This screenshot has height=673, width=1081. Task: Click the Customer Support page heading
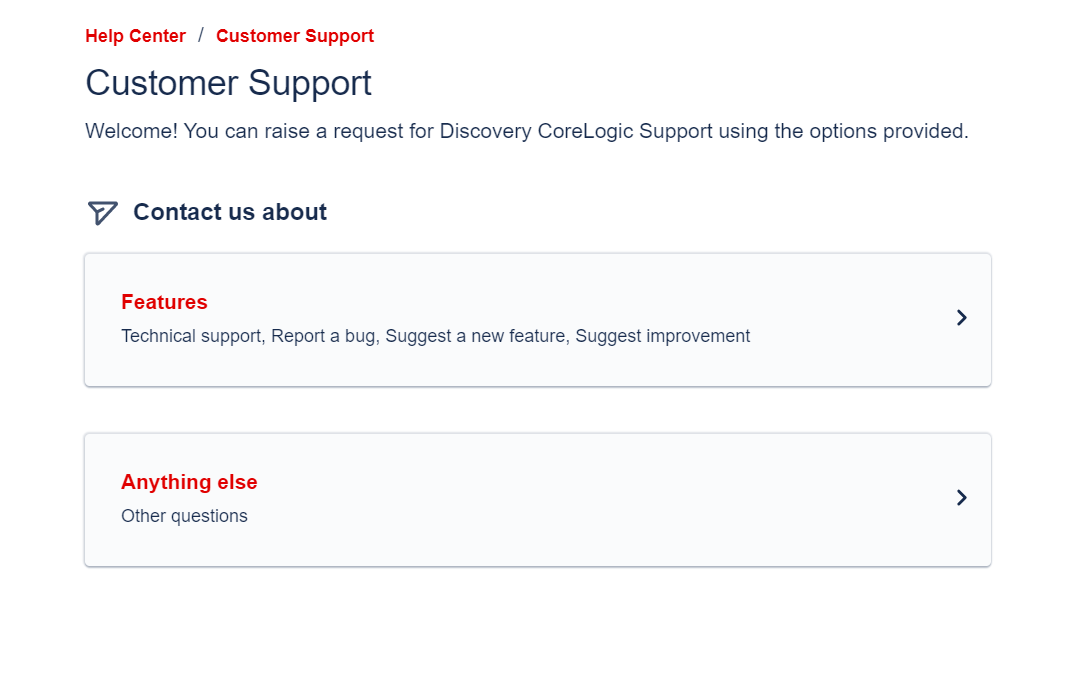click(228, 83)
